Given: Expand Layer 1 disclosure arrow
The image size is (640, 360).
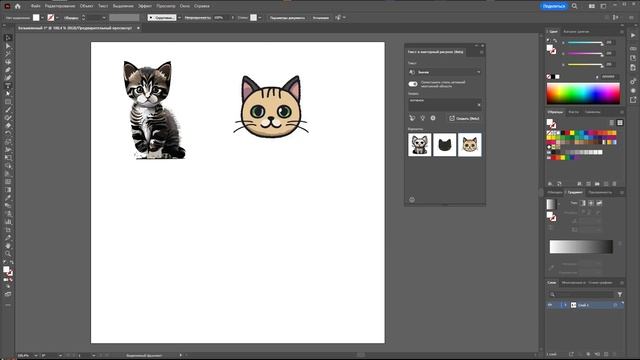Looking at the screenshot, I should click(x=565, y=305).
